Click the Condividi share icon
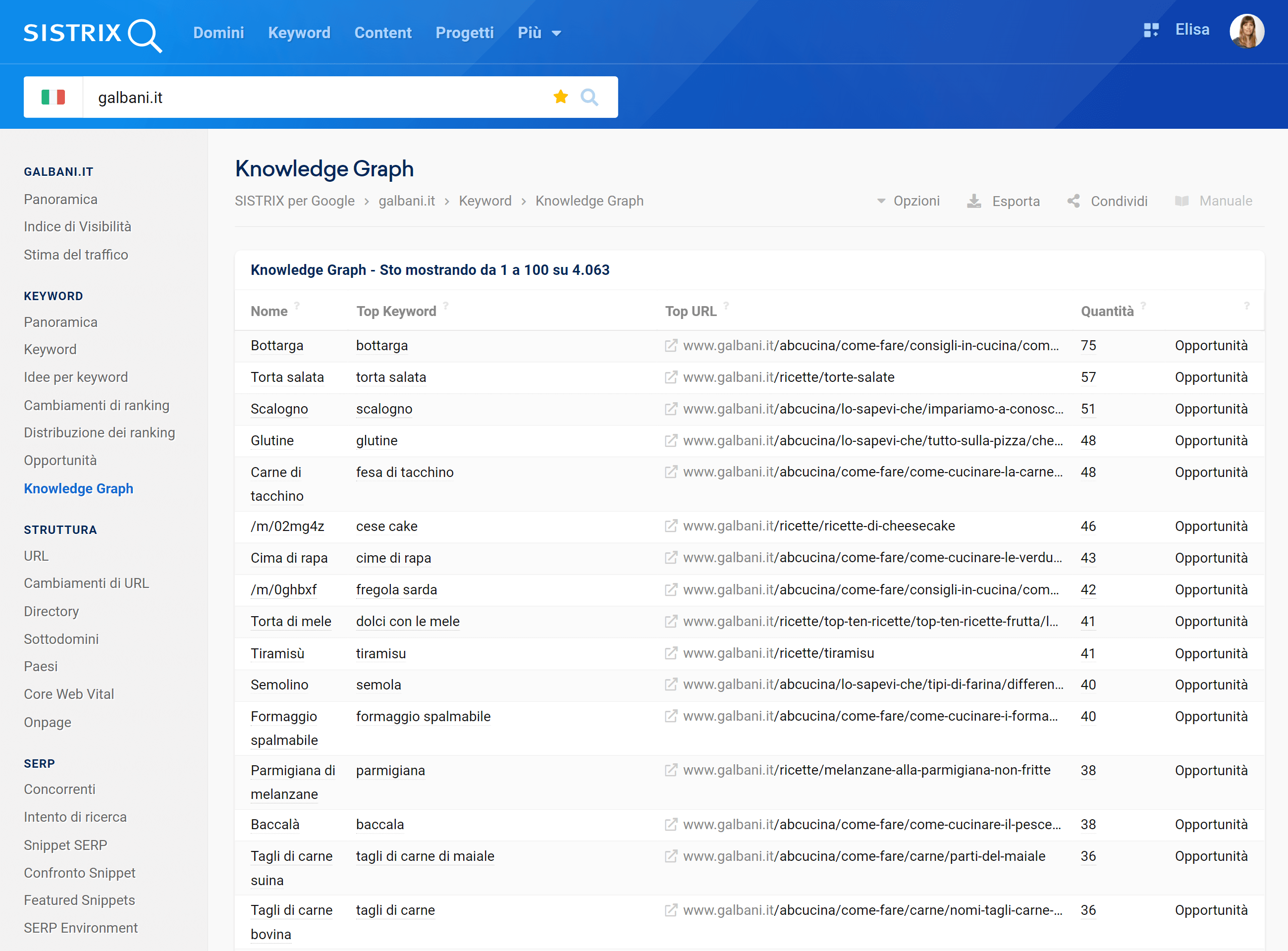 pos(1074,201)
